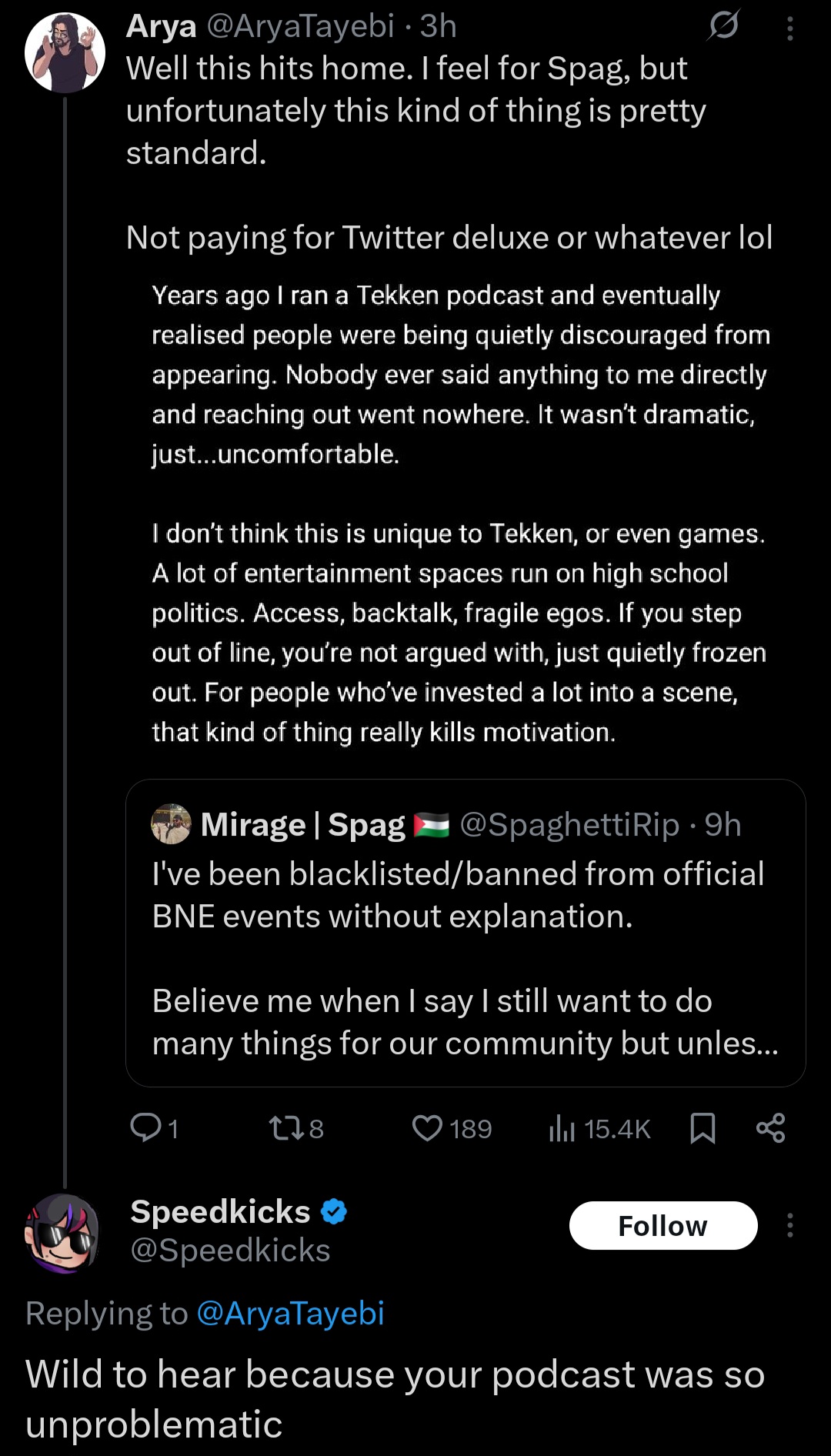
Task: Tap the Mirage | Spag display name
Action: click(302, 825)
